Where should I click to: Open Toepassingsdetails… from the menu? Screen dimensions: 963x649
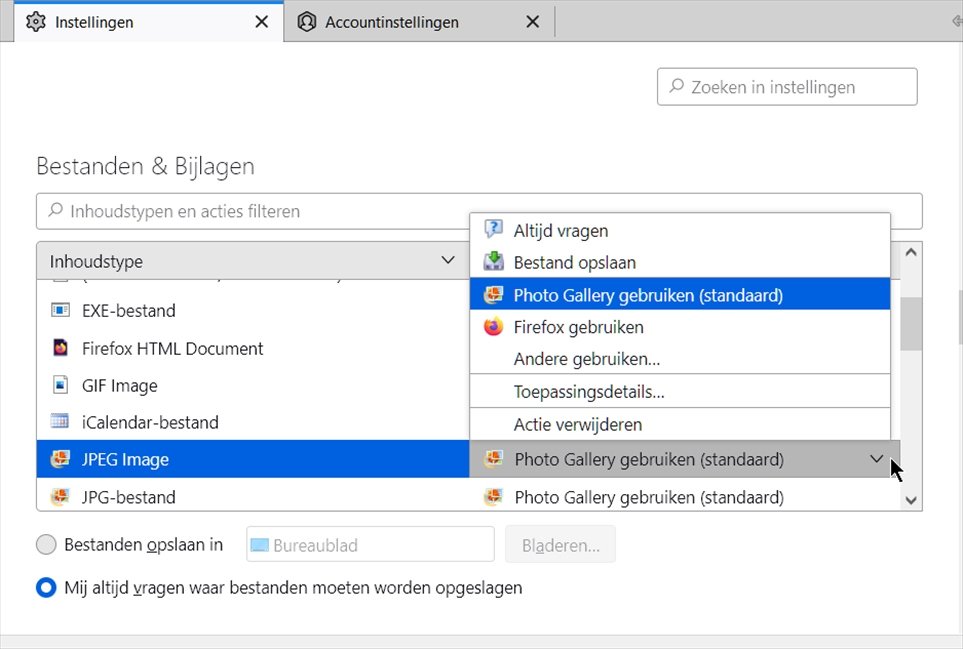pos(588,392)
